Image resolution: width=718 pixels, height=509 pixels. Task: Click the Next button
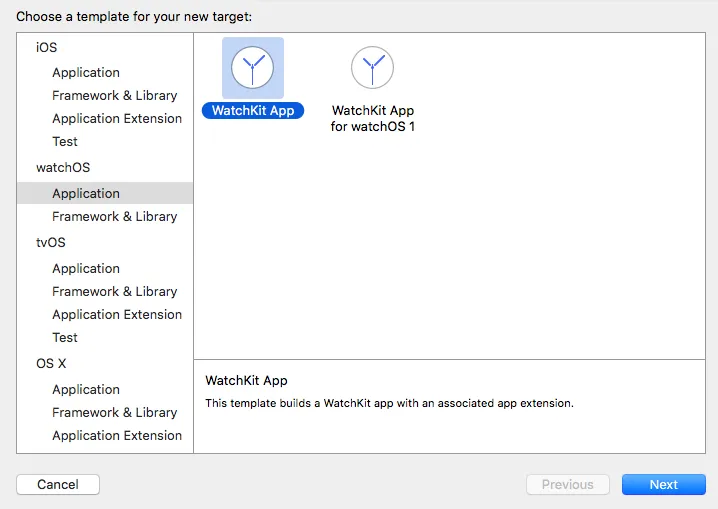[x=664, y=484]
